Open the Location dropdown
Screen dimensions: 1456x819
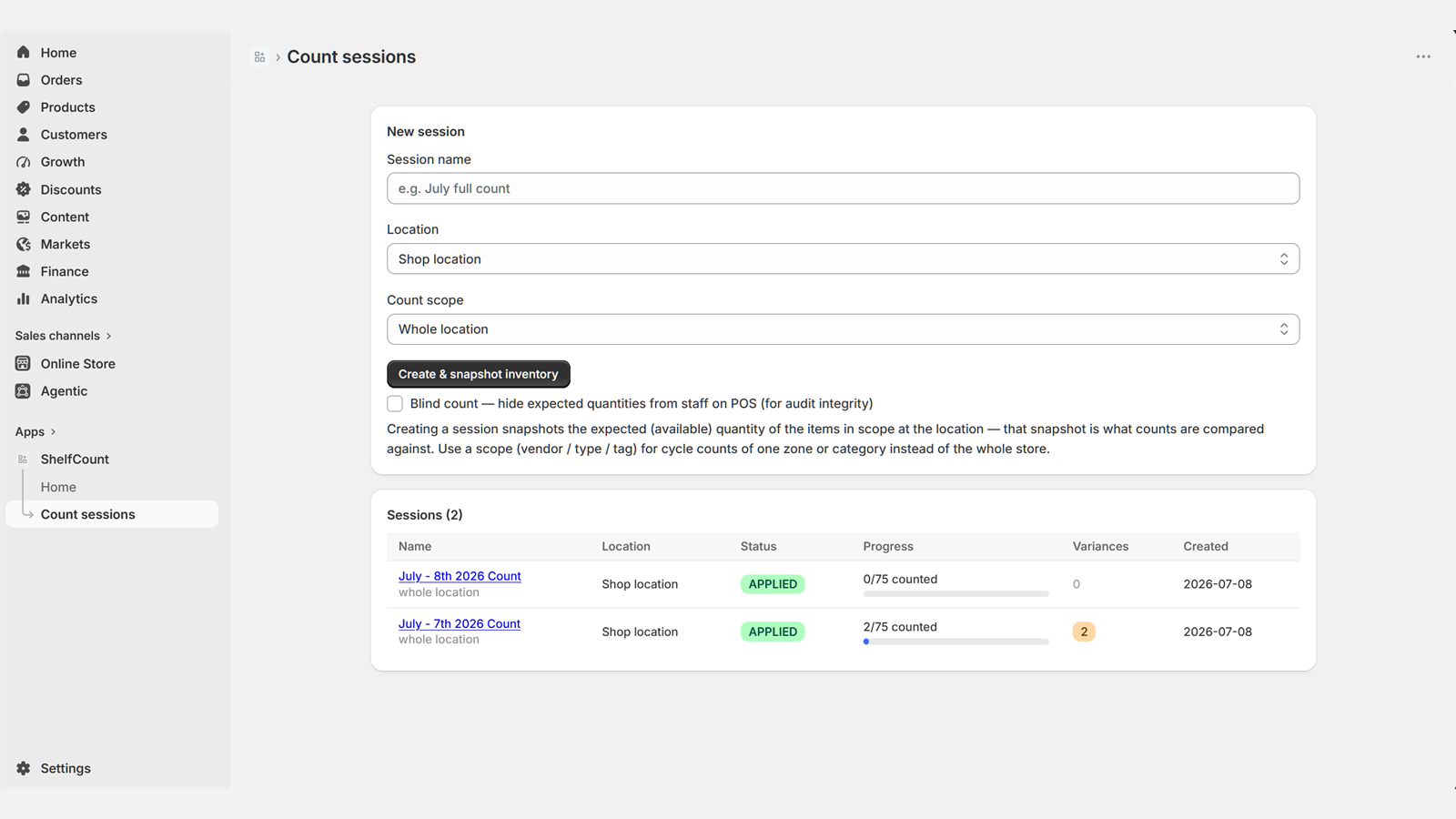tap(843, 258)
